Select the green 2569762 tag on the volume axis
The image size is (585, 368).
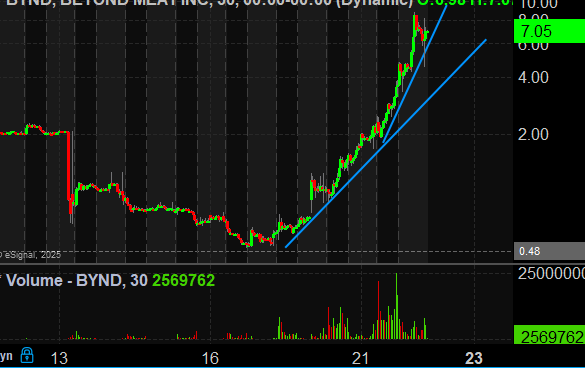click(549, 335)
